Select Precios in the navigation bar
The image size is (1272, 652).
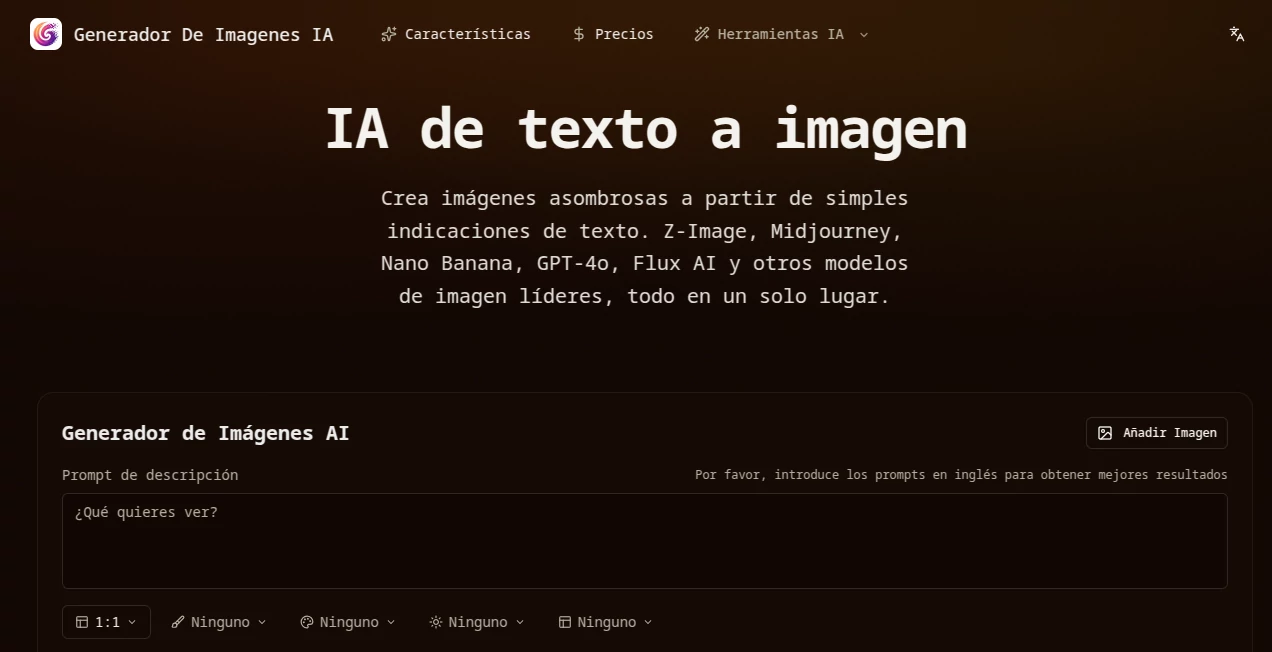point(612,33)
